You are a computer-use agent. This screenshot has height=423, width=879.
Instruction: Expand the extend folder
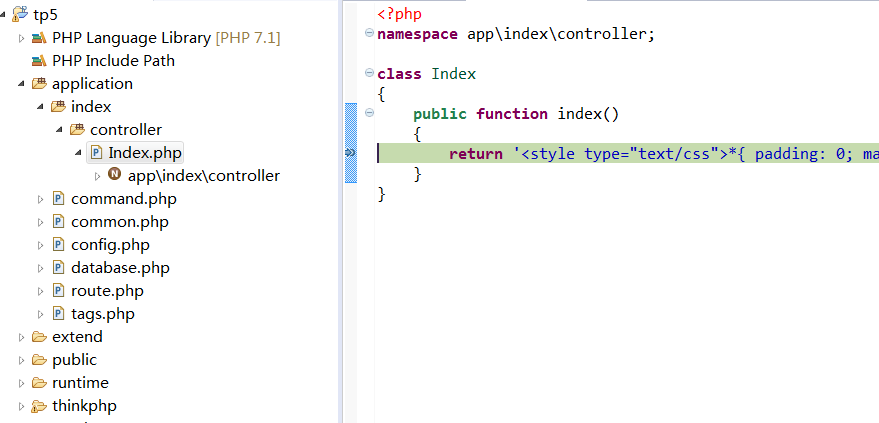[21, 337]
